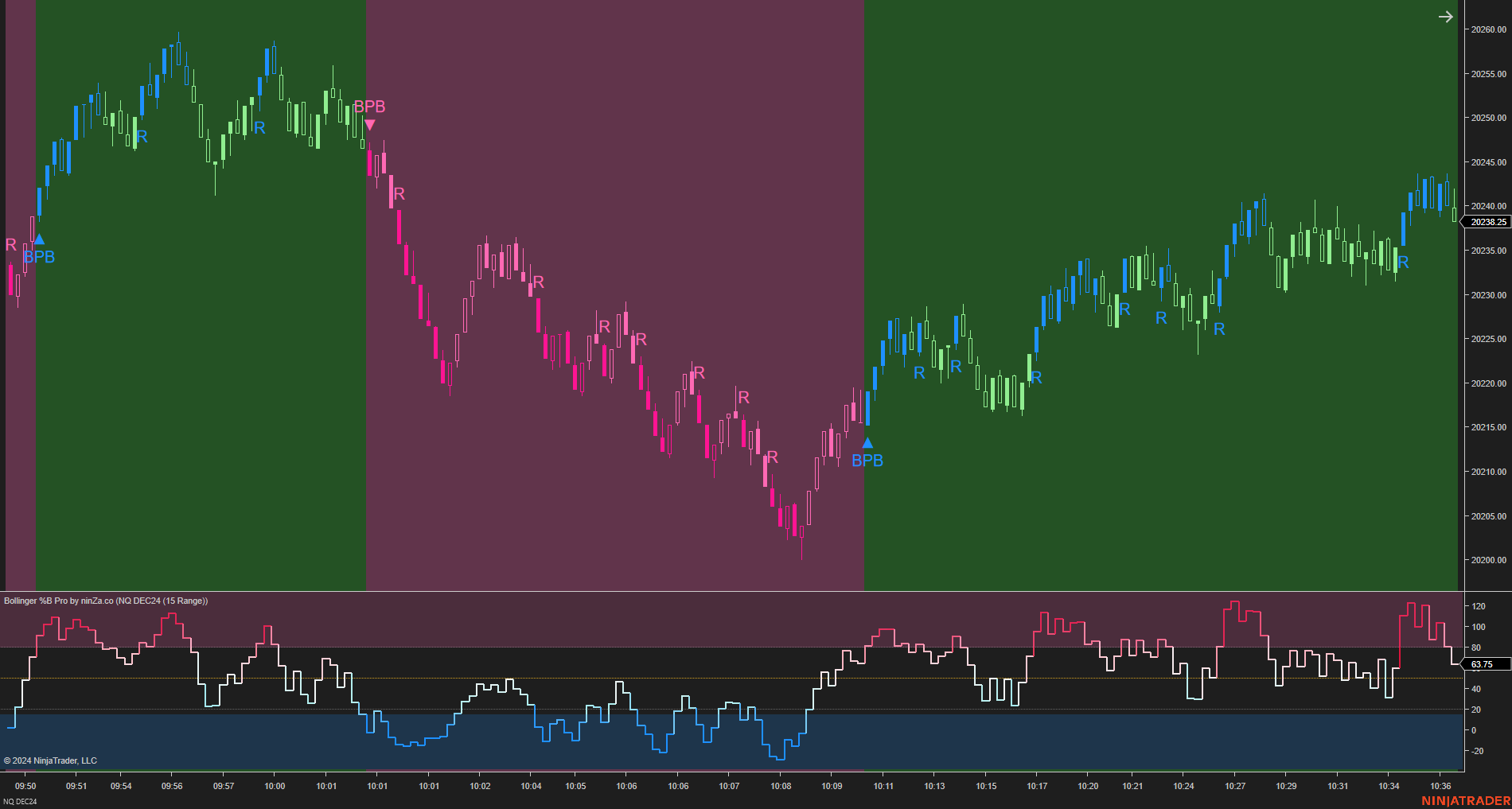Screen dimensions: 1512x809
Task: Click the pink BPB down-arrow marker
Action: (x=369, y=125)
